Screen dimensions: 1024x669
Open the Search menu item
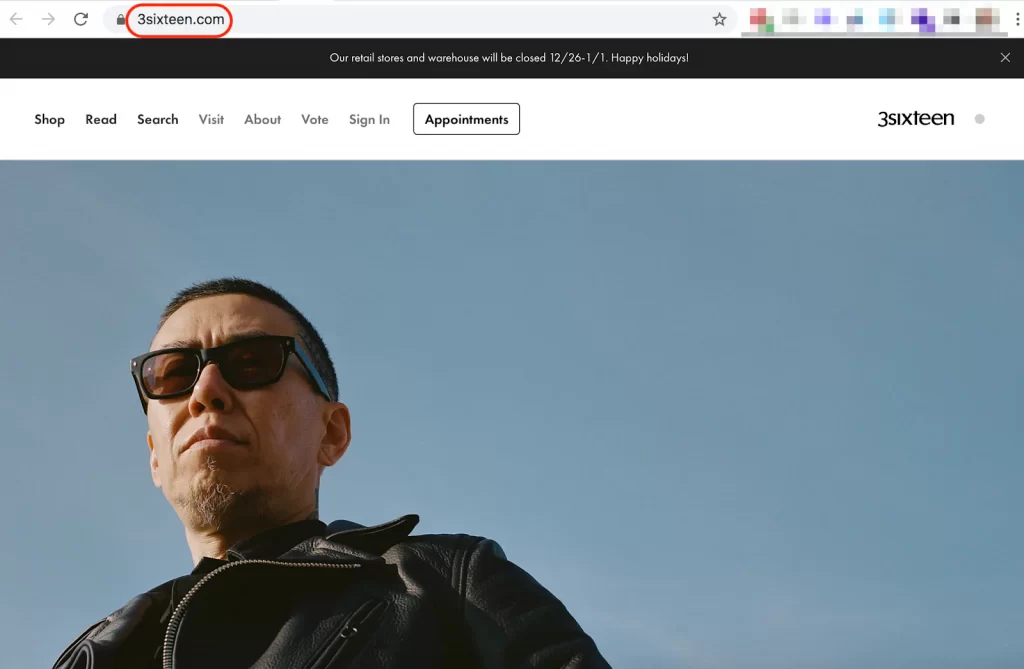pyautogui.click(x=157, y=120)
